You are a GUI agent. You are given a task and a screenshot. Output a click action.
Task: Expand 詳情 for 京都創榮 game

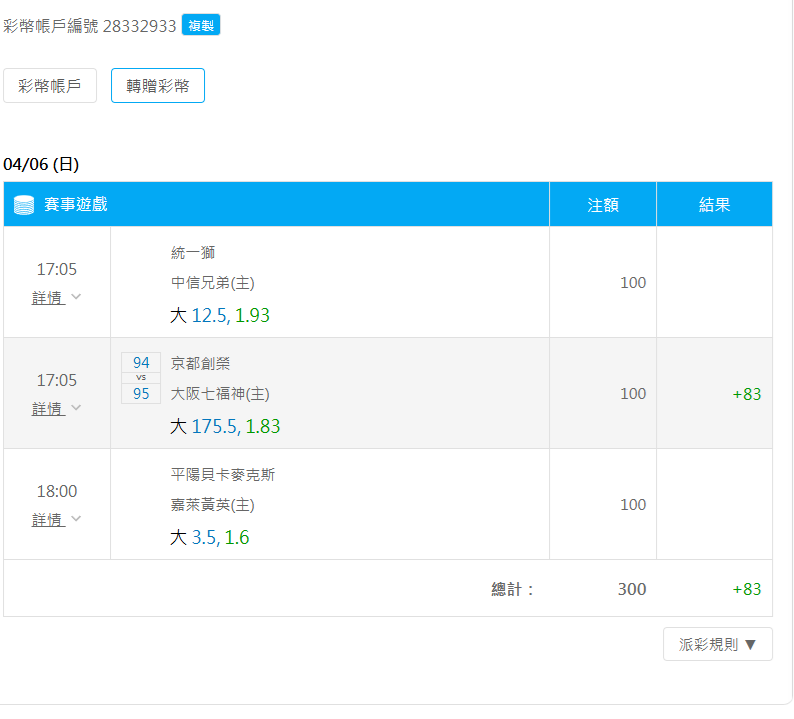pos(49,409)
